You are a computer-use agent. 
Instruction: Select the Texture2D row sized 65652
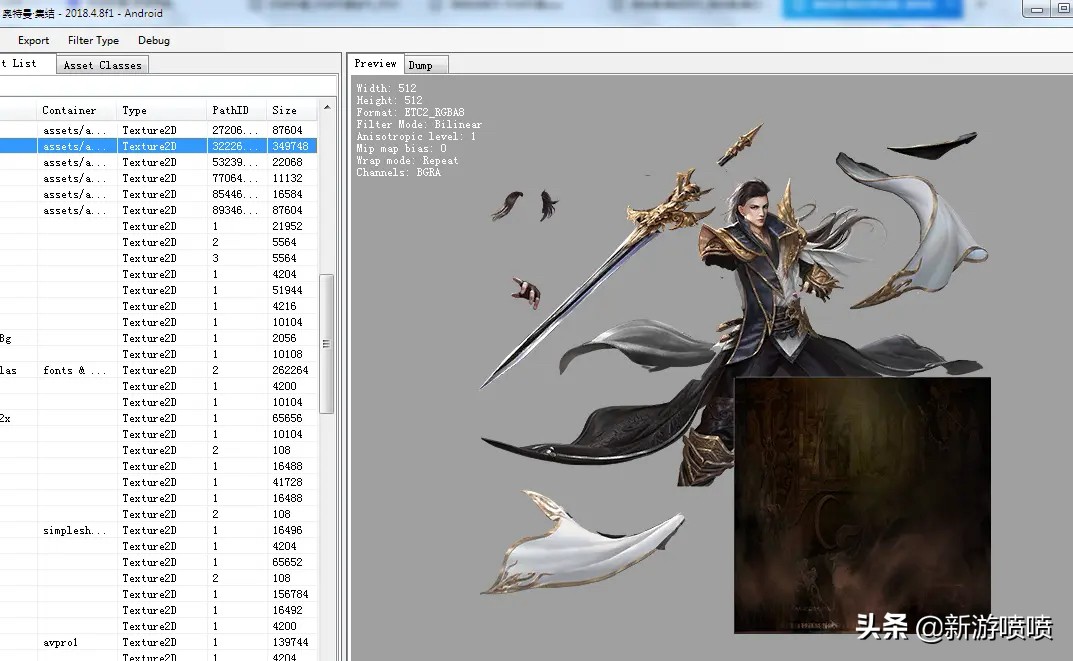159,562
